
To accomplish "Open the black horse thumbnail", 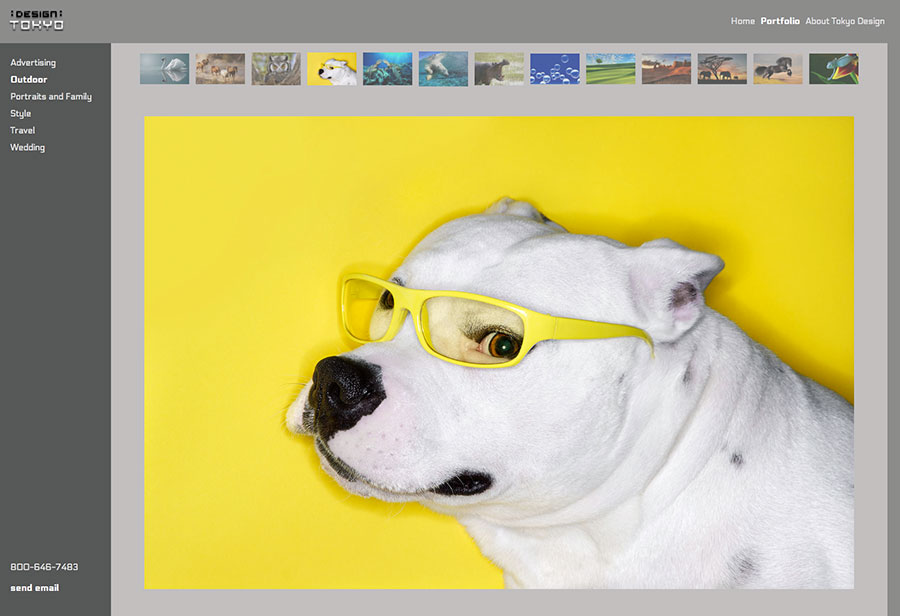I will pos(778,69).
